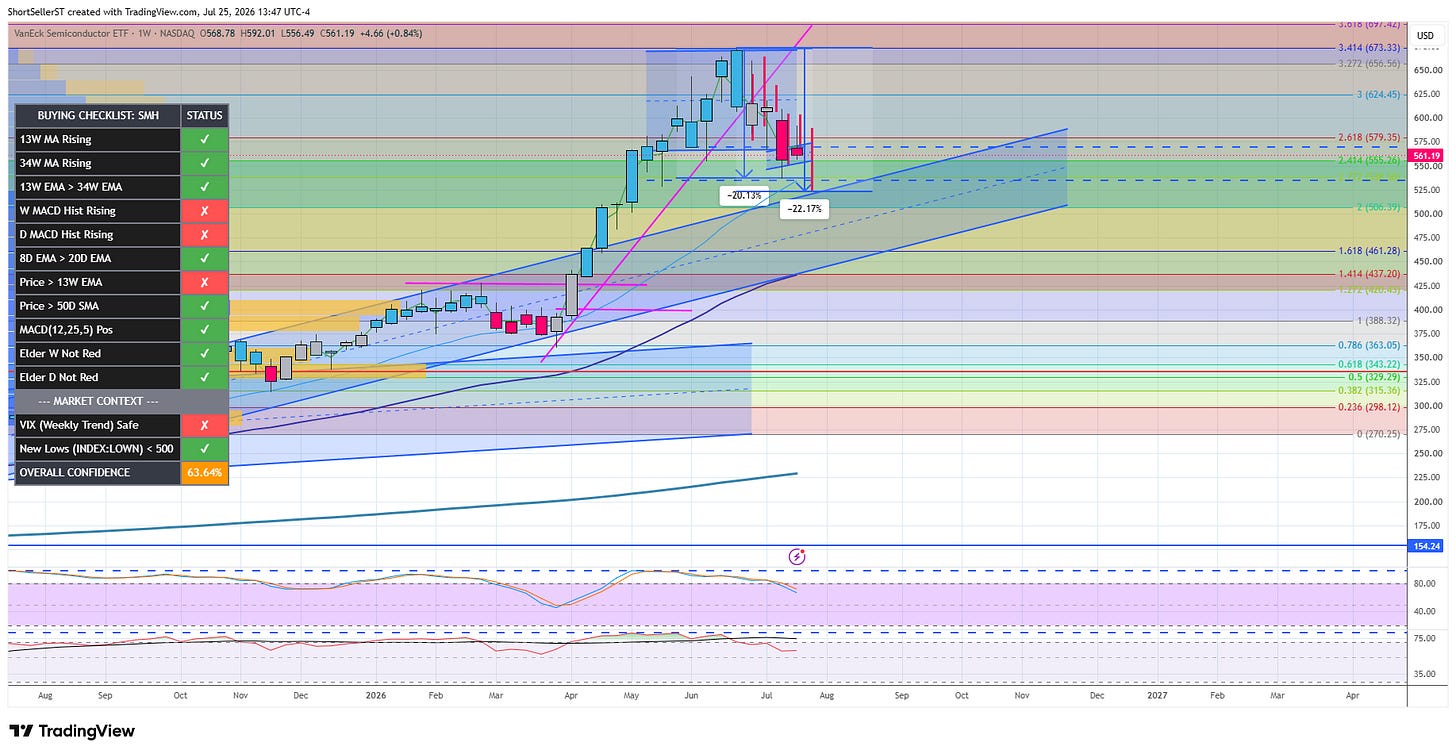Click the 2027 label on the time axis
1456x755 pixels.
[1156, 694]
